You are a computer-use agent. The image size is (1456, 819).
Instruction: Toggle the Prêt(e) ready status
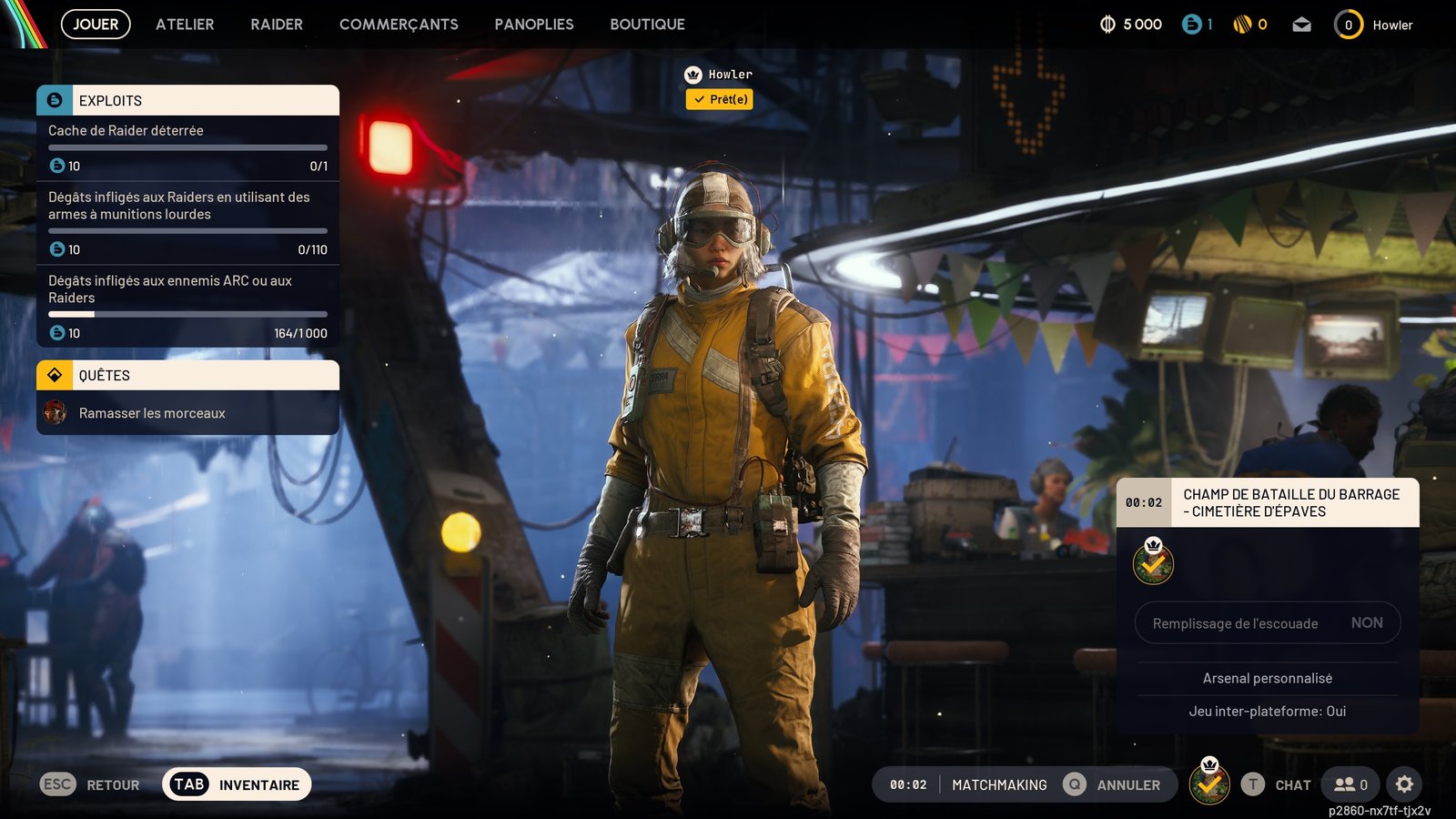click(x=719, y=99)
